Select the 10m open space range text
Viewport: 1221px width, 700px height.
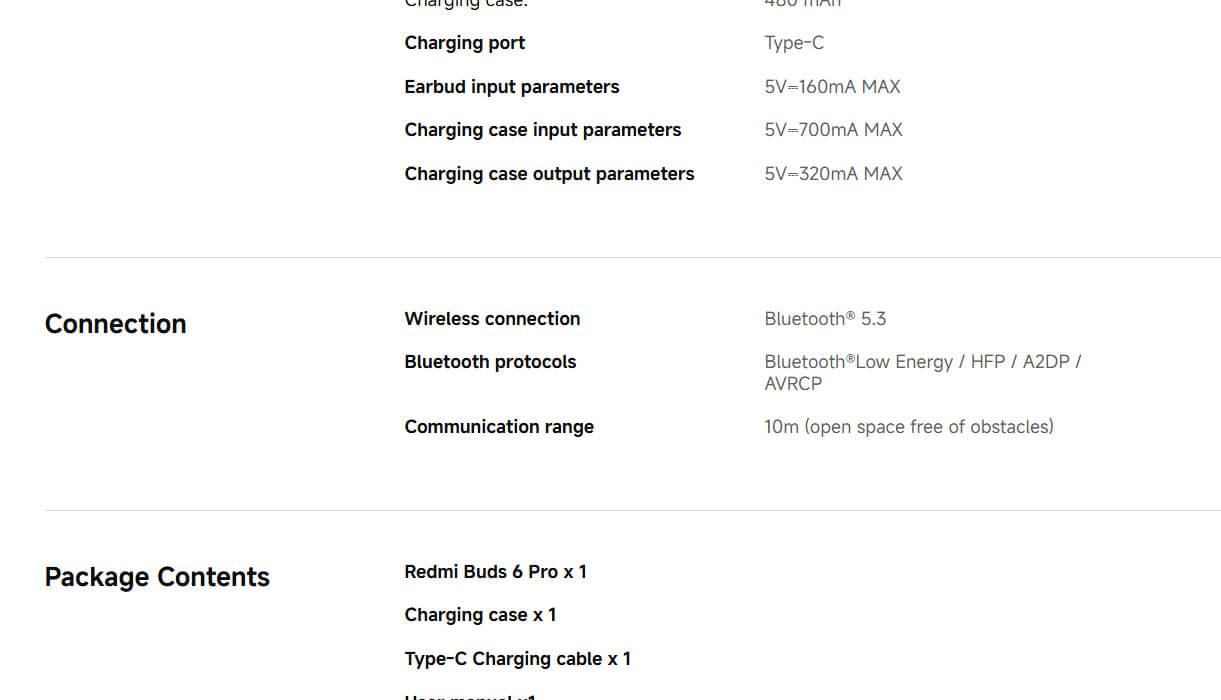pos(908,427)
